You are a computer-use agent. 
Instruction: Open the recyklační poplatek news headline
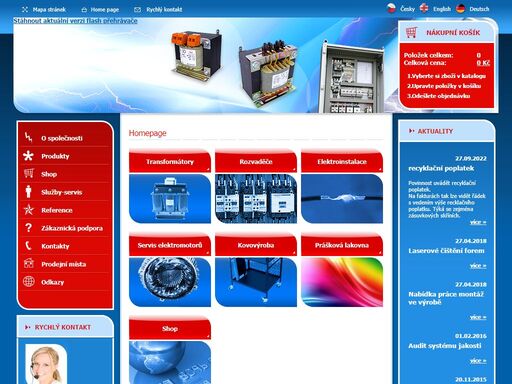click(x=441, y=168)
